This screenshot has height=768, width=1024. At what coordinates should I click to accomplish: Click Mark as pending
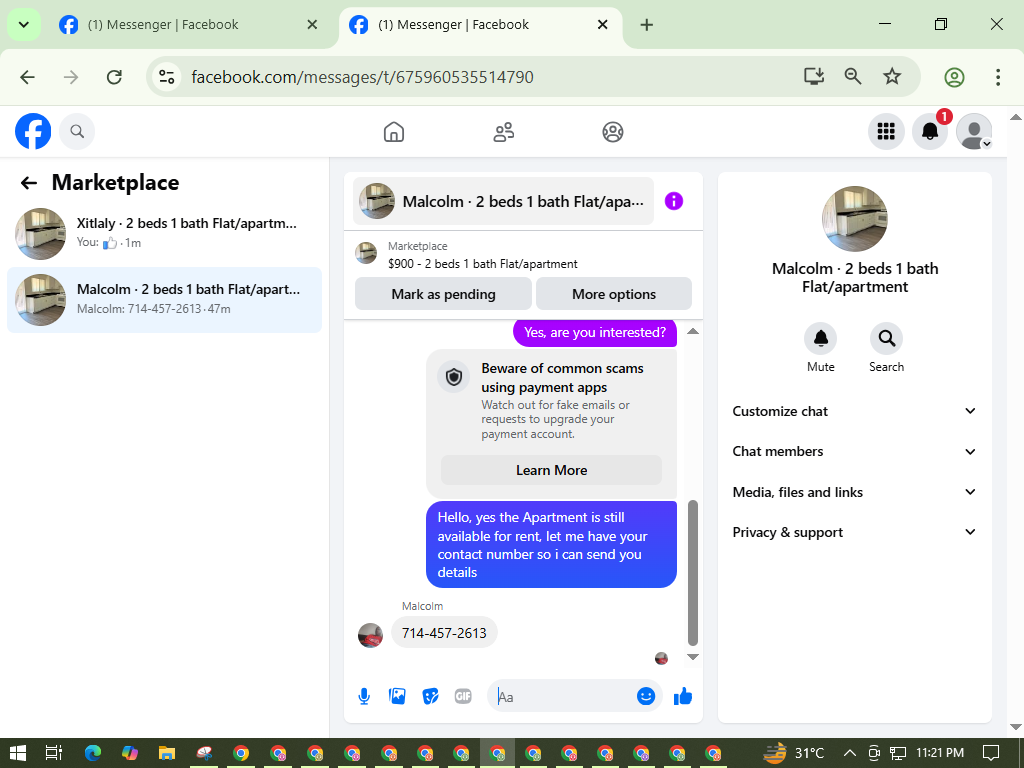coord(443,294)
